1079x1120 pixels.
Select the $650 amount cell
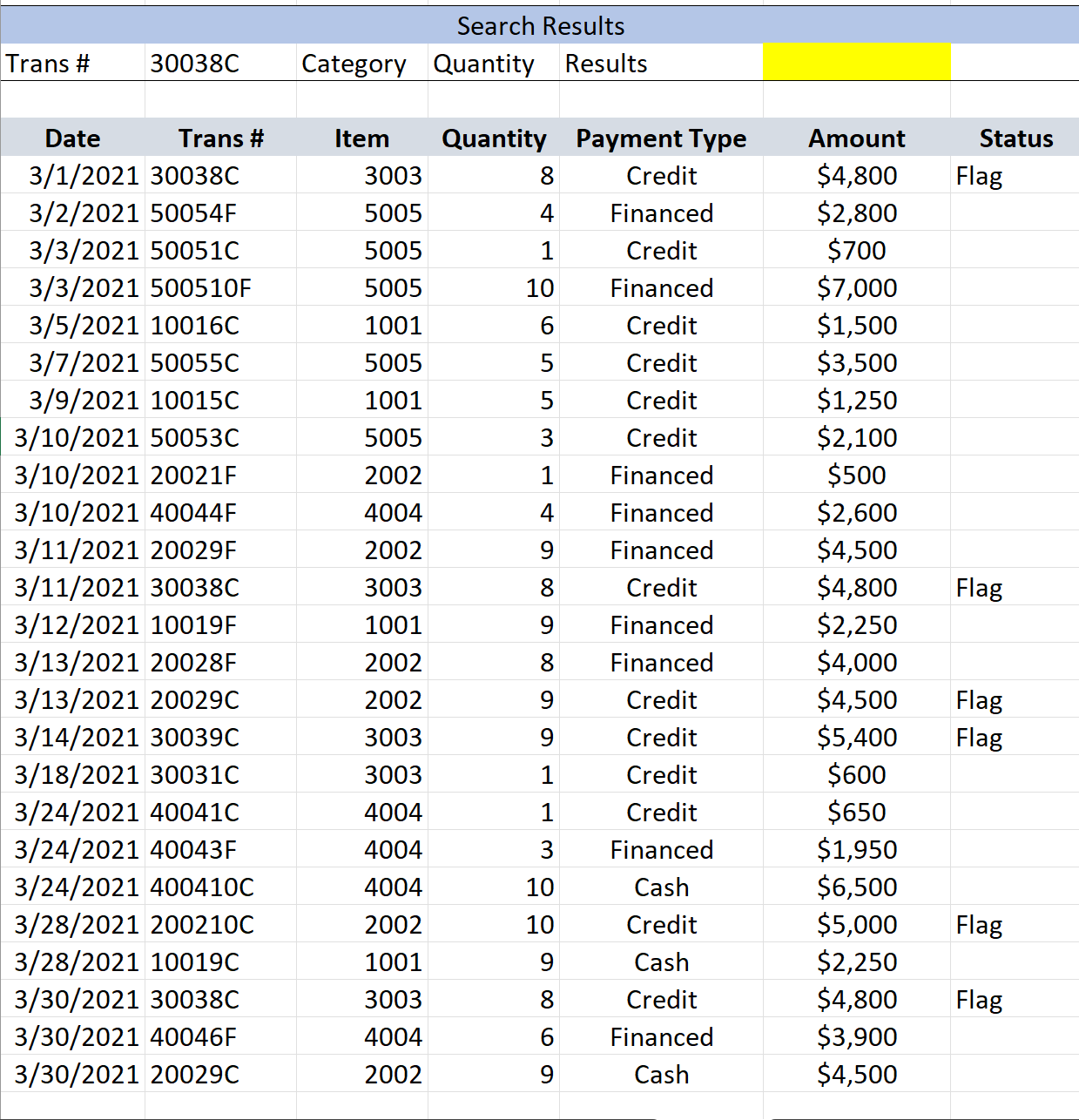(x=857, y=812)
